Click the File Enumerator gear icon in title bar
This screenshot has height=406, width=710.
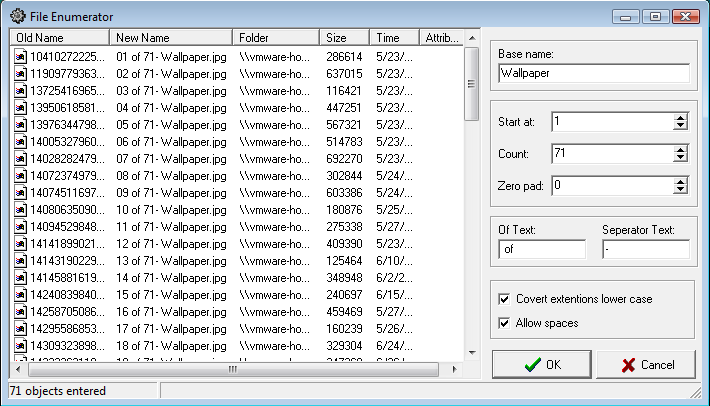[x=18, y=16]
